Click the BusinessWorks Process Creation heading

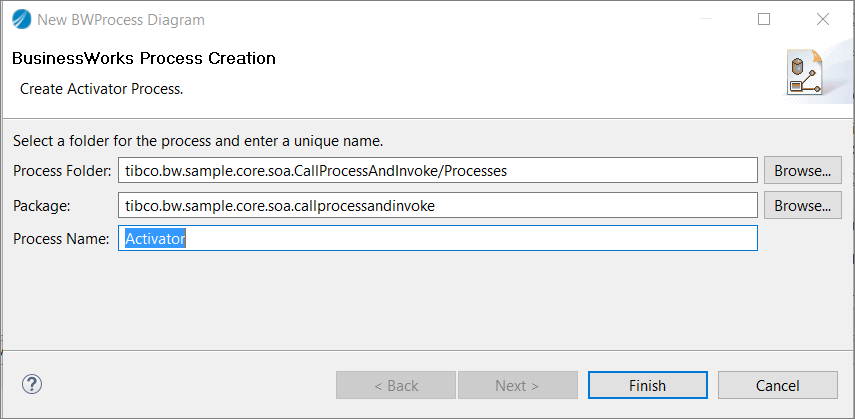pos(143,59)
